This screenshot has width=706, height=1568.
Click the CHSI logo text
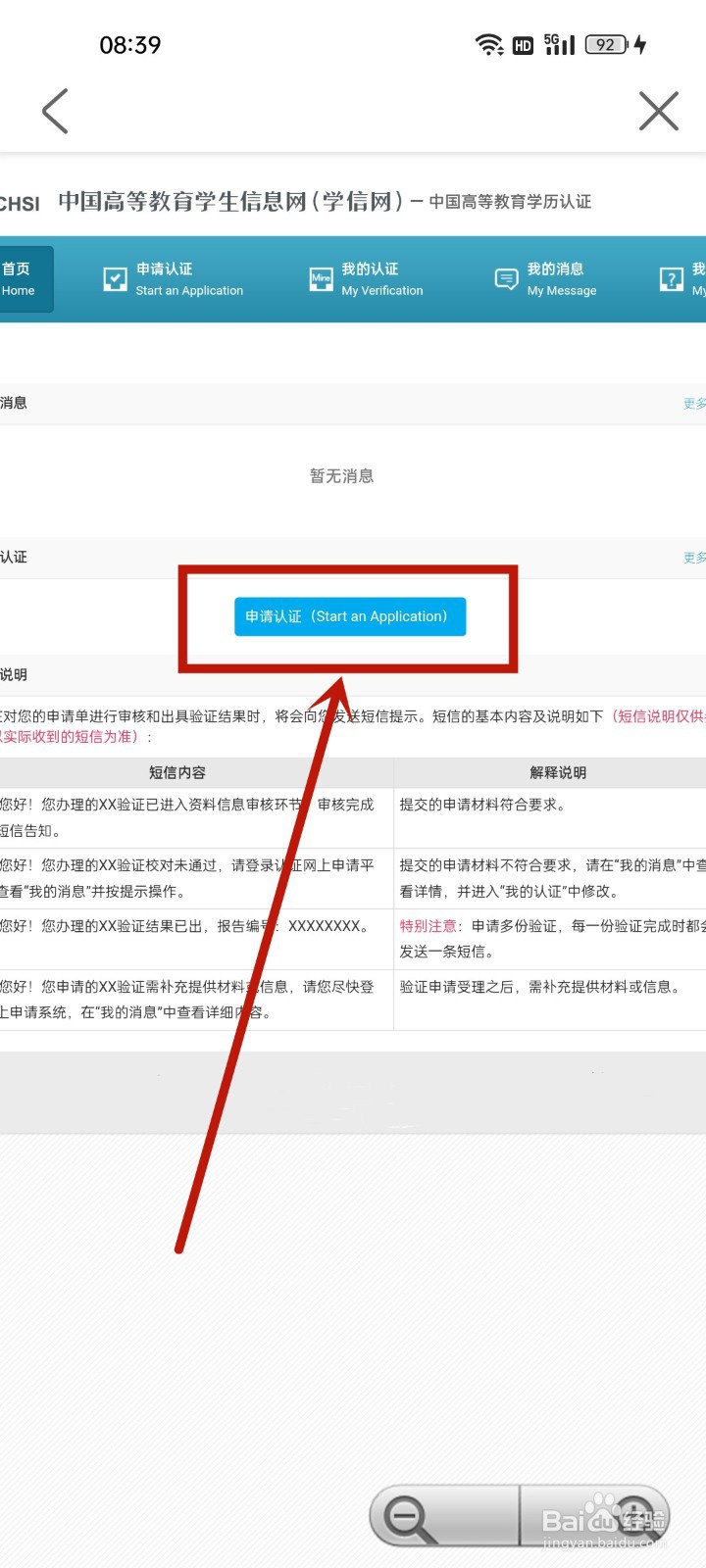pyautogui.click(x=20, y=204)
